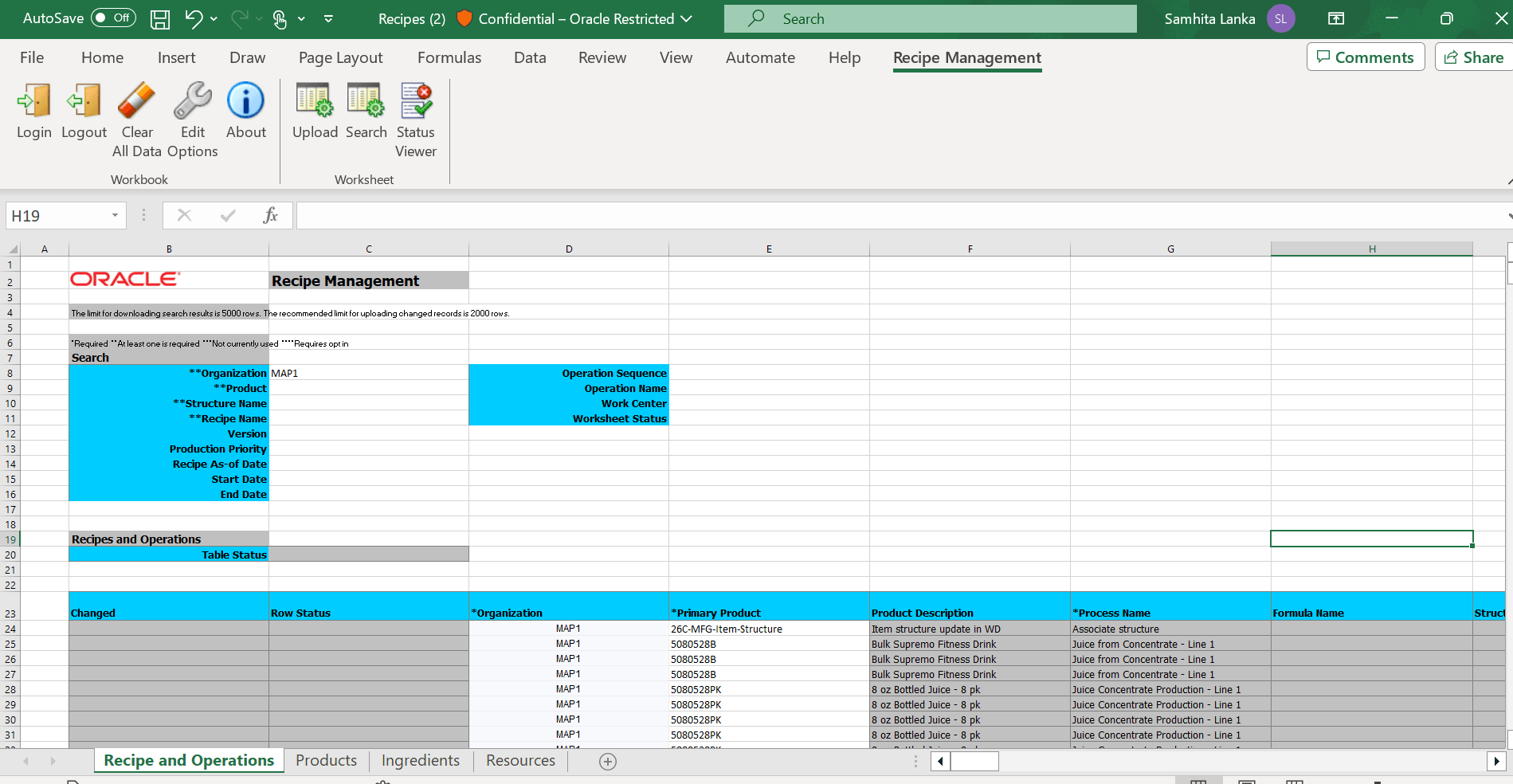Viewport: 1513px width, 784px height.
Task: Open the Name Box dropdown arrow
Action: pyautogui.click(x=115, y=215)
